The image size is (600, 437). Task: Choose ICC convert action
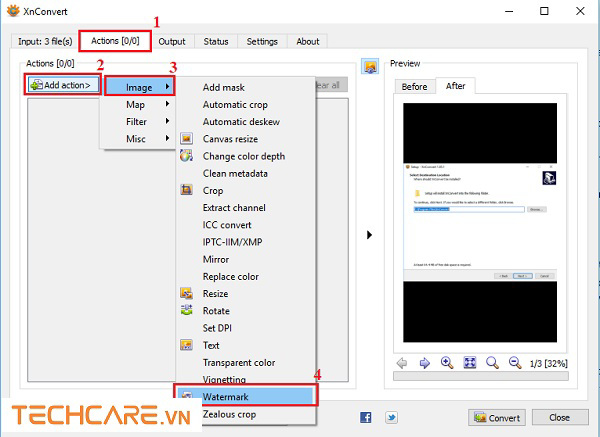246,225
